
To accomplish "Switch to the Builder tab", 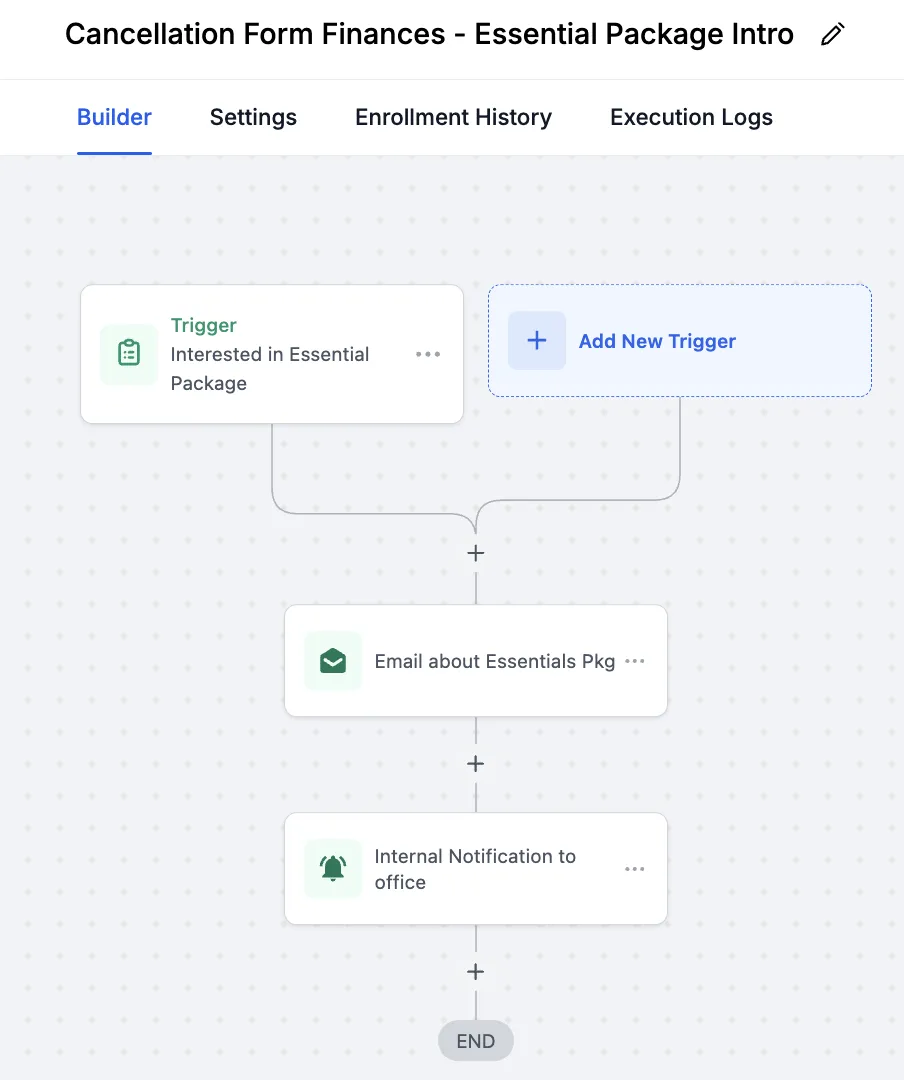I will (115, 117).
